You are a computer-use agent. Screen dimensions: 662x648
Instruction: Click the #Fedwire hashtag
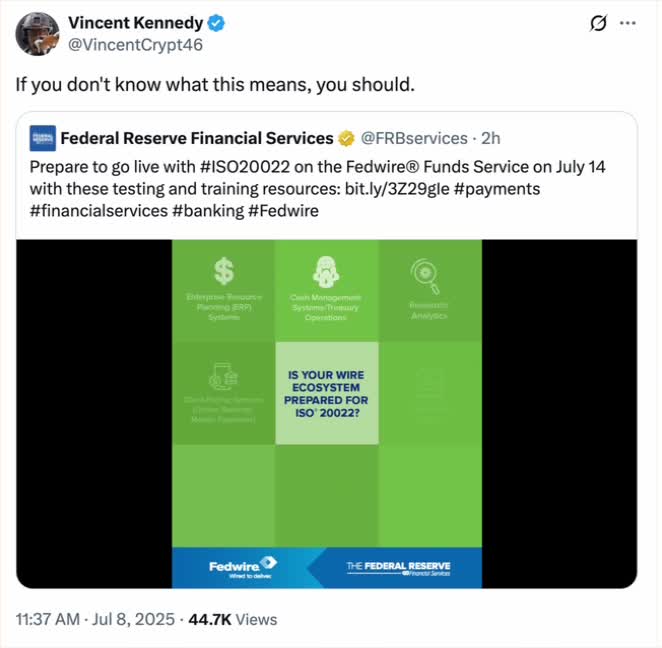283,211
